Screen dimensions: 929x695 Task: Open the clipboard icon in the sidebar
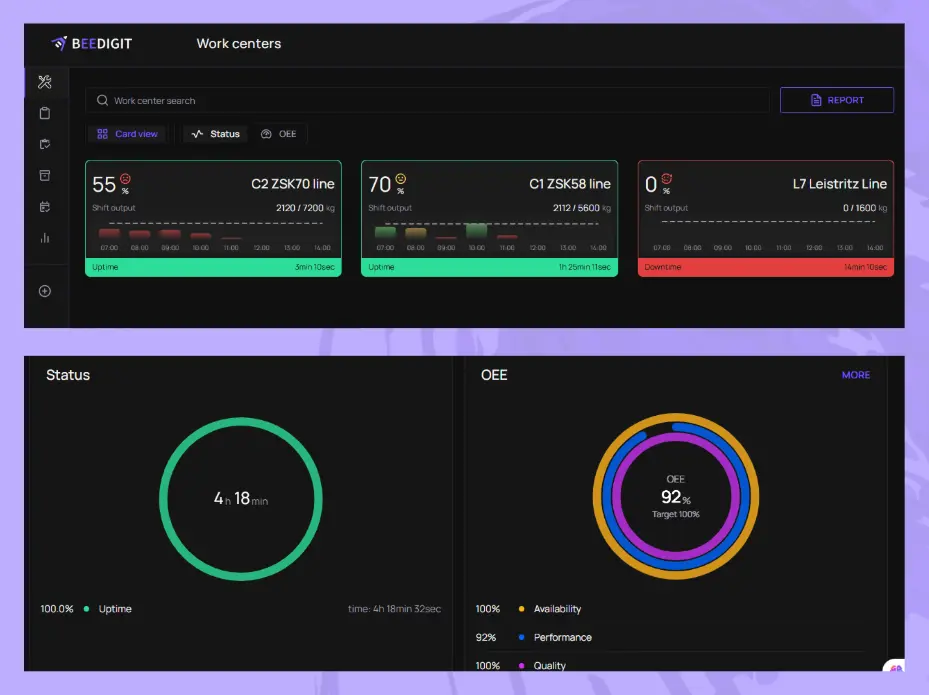(x=45, y=113)
